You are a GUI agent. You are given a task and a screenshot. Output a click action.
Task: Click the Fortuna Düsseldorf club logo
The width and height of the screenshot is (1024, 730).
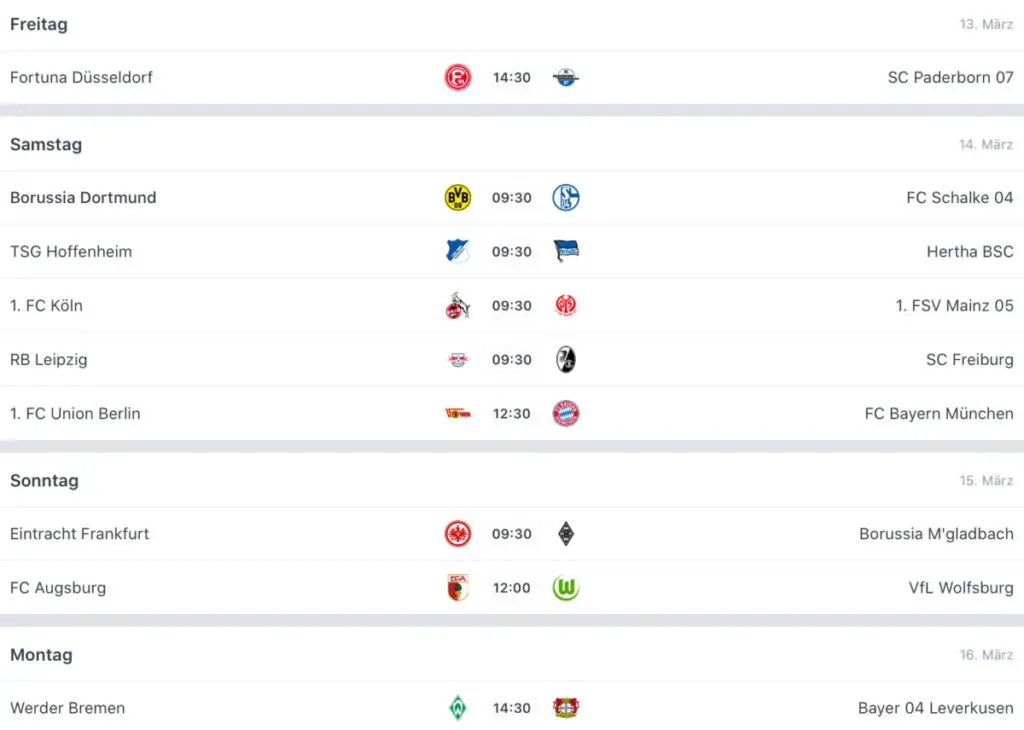click(x=458, y=78)
